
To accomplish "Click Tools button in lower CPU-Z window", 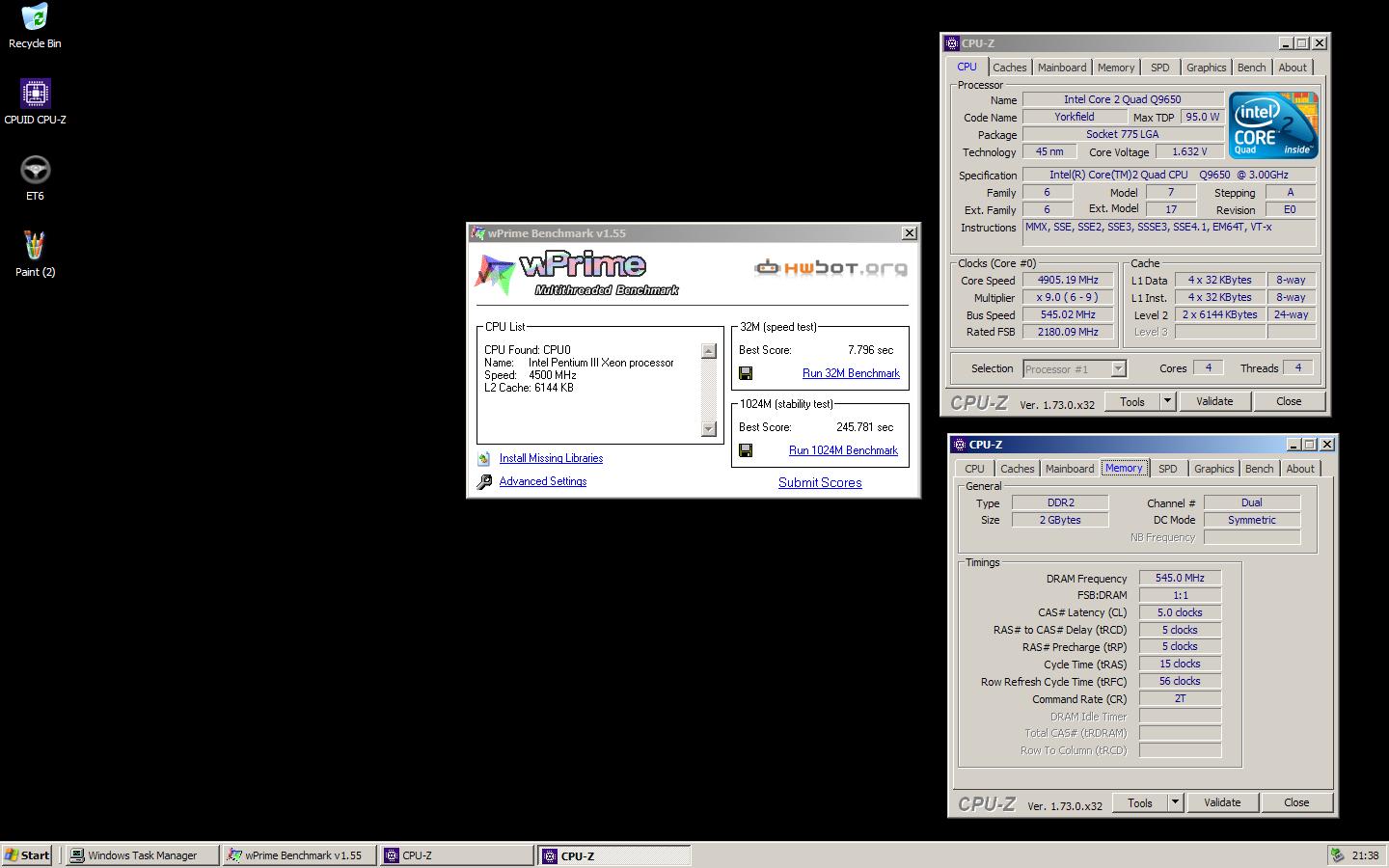I will 1140,802.
